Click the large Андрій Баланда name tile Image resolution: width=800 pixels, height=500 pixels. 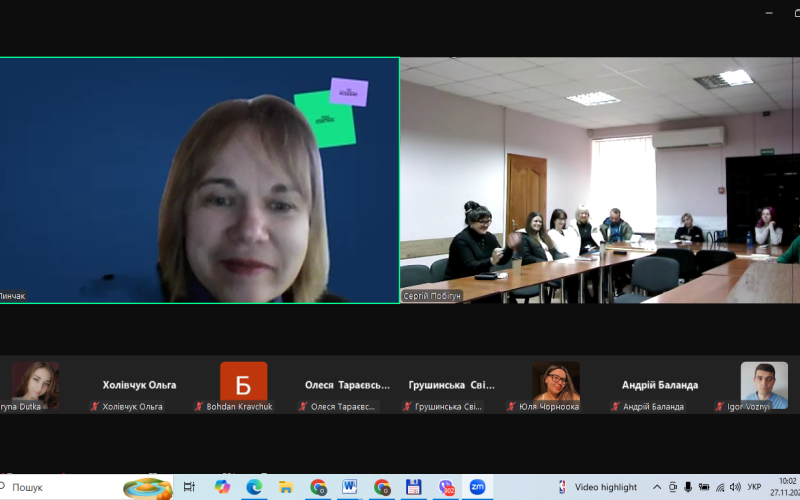coord(660,385)
